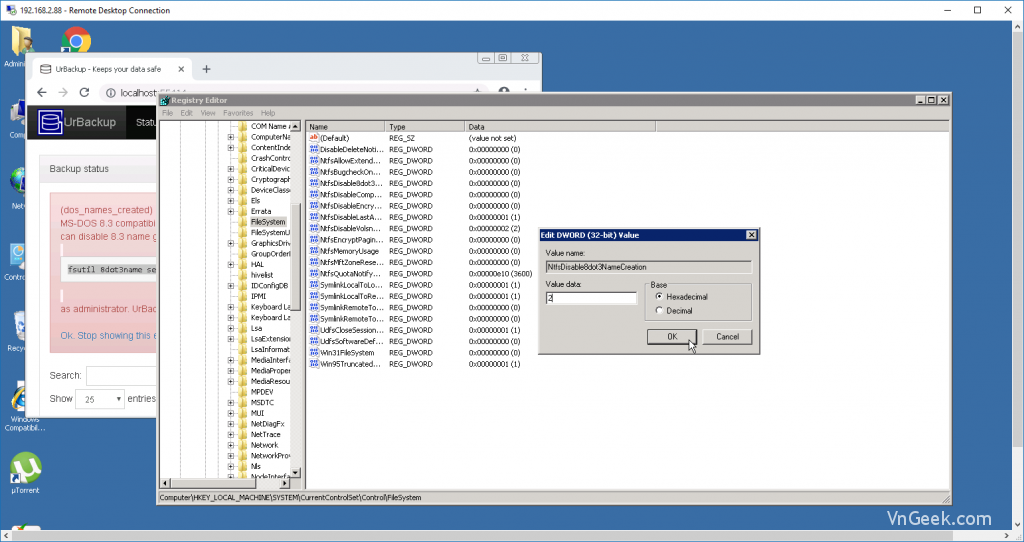Click the NtfsEncryptPagin... value icon
This screenshot has width=1024, height=542.
click(x=313, y=240)
